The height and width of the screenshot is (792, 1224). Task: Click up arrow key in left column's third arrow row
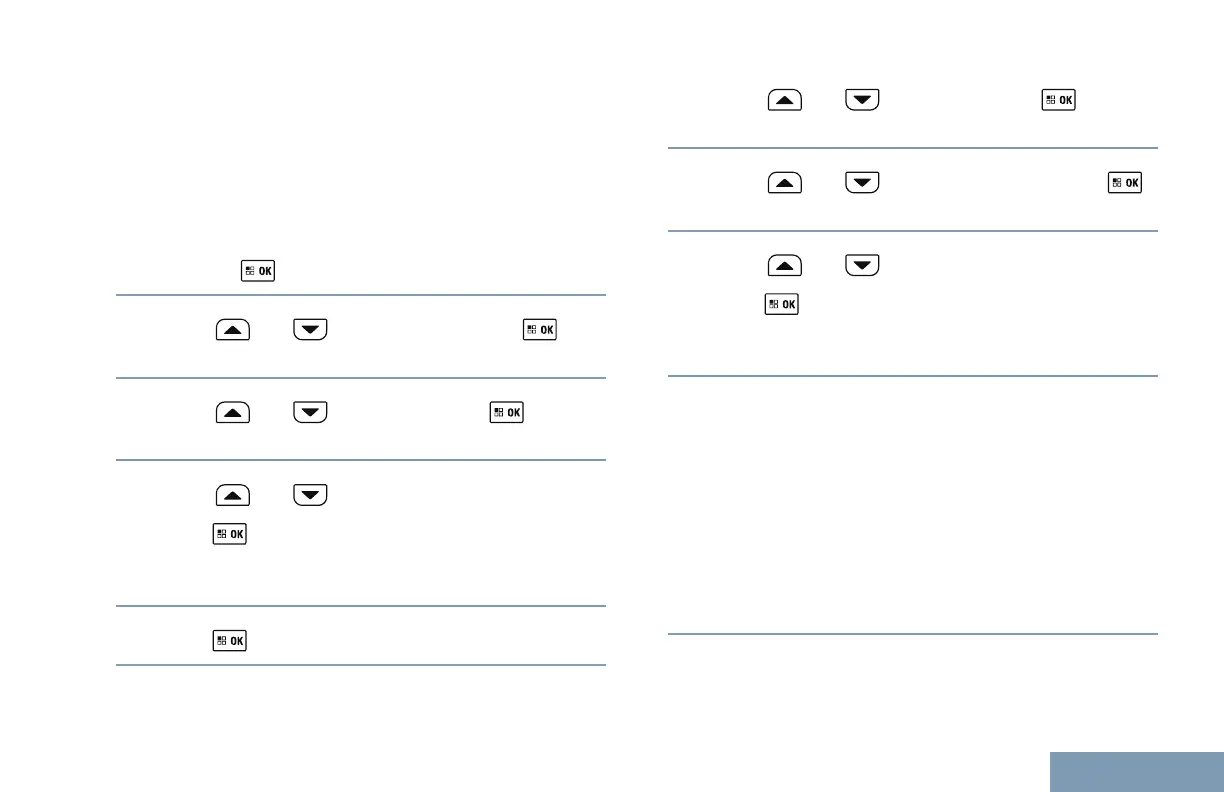coord(232,494)
